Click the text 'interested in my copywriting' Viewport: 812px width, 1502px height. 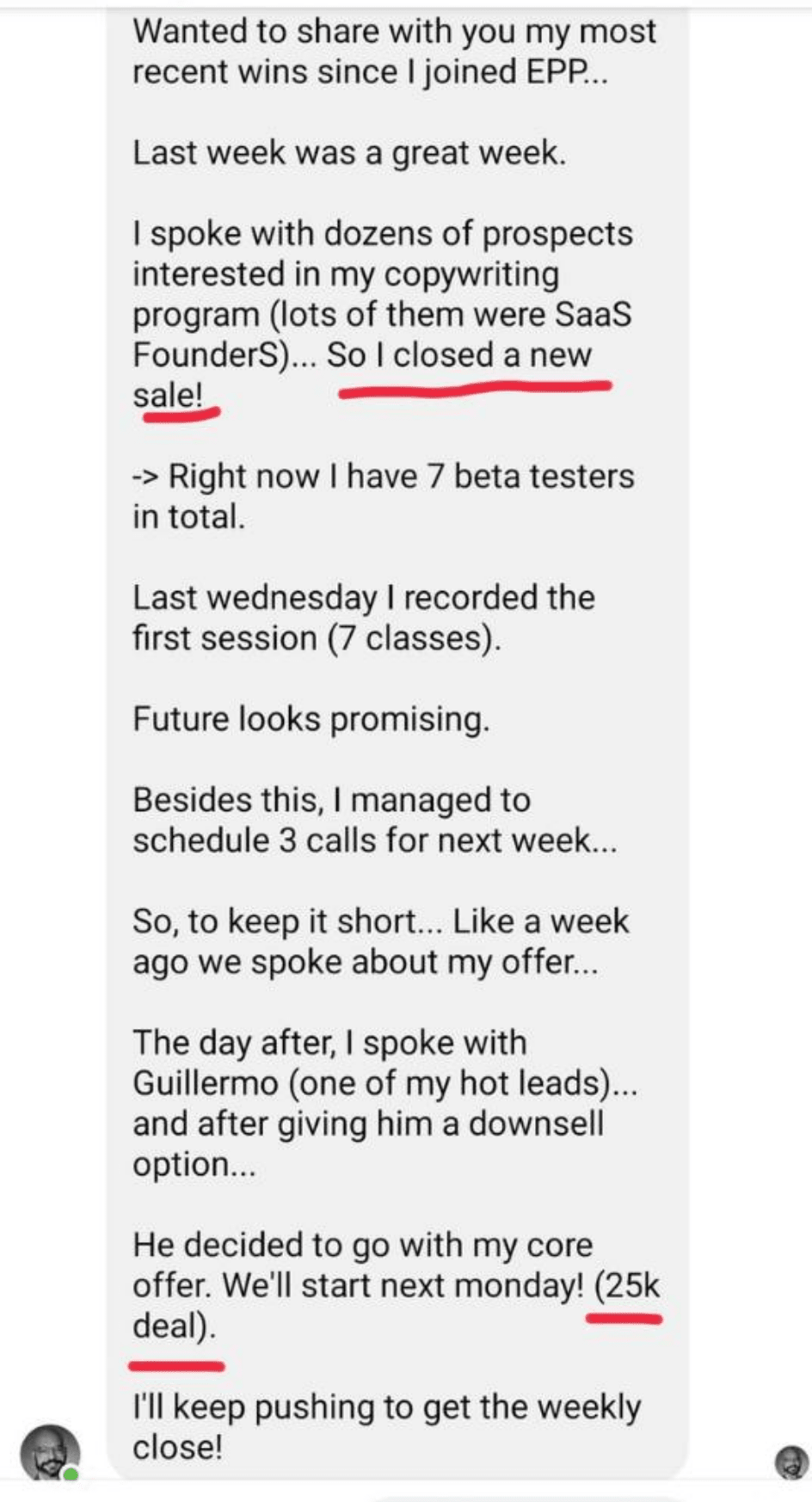point(346,274)
